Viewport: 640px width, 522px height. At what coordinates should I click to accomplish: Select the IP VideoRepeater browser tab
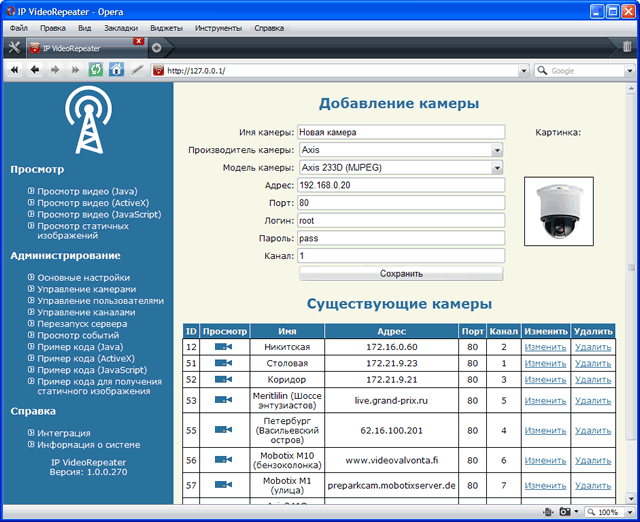pos(86,48)
